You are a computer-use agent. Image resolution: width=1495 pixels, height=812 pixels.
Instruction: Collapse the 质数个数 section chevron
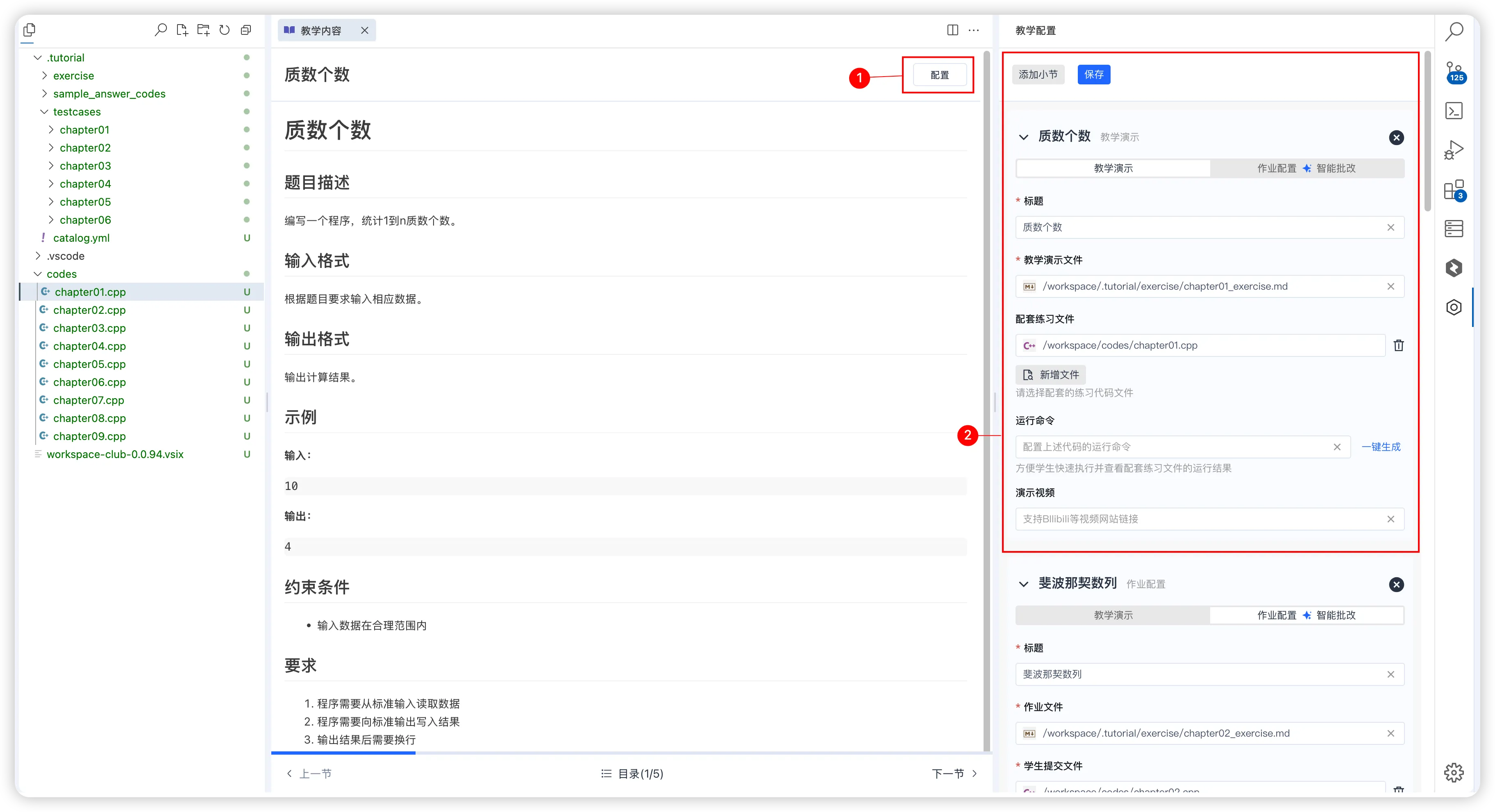coord(1023,137)
